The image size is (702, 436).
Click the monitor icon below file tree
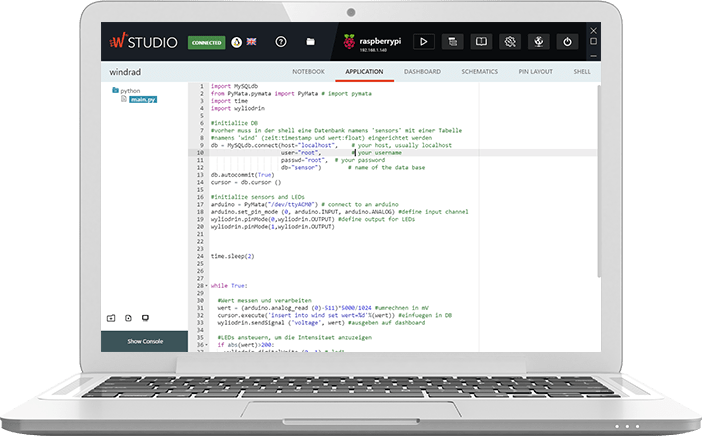click(145, 318)
